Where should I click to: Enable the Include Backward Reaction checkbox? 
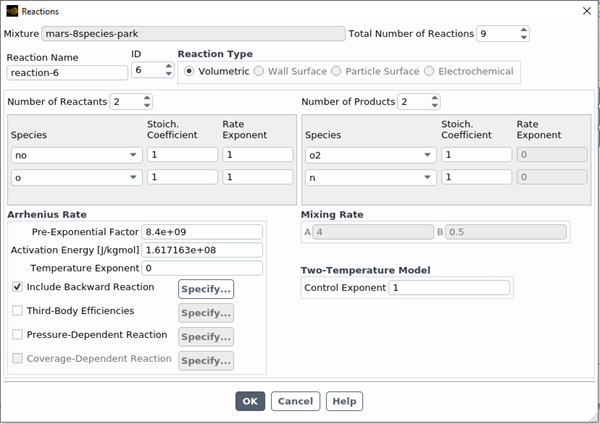17,287
